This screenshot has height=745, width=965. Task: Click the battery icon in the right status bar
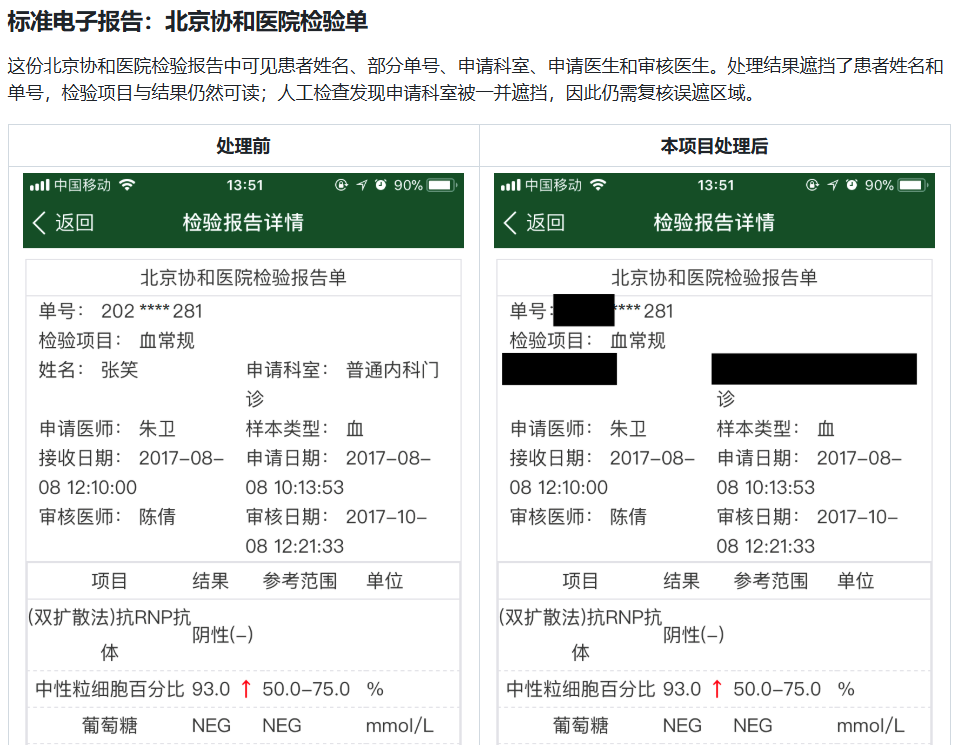click(x=913, y=185)
